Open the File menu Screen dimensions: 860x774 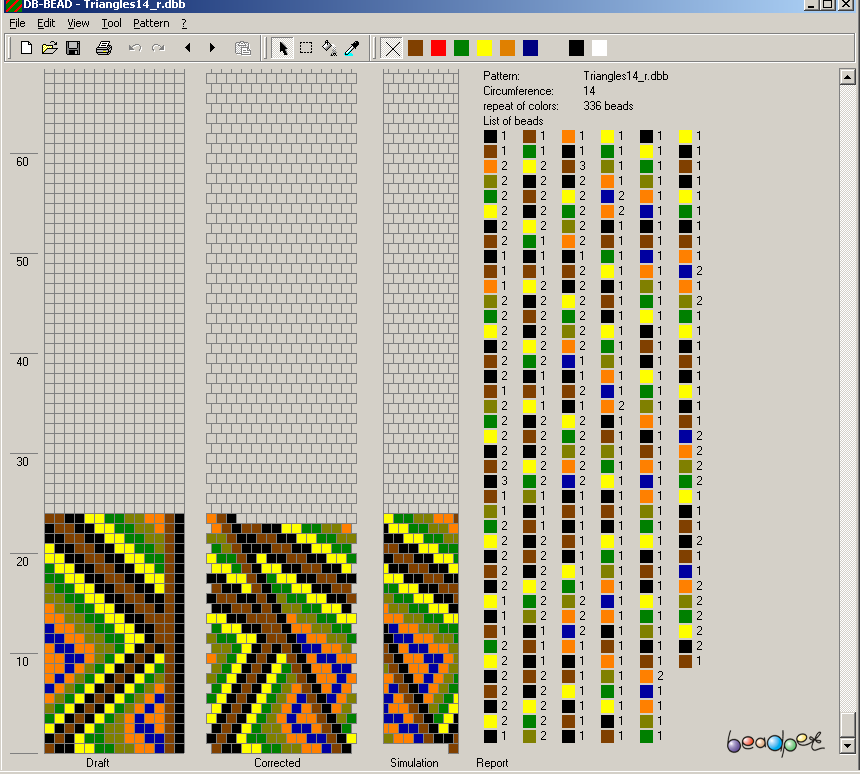click(17, 23)
